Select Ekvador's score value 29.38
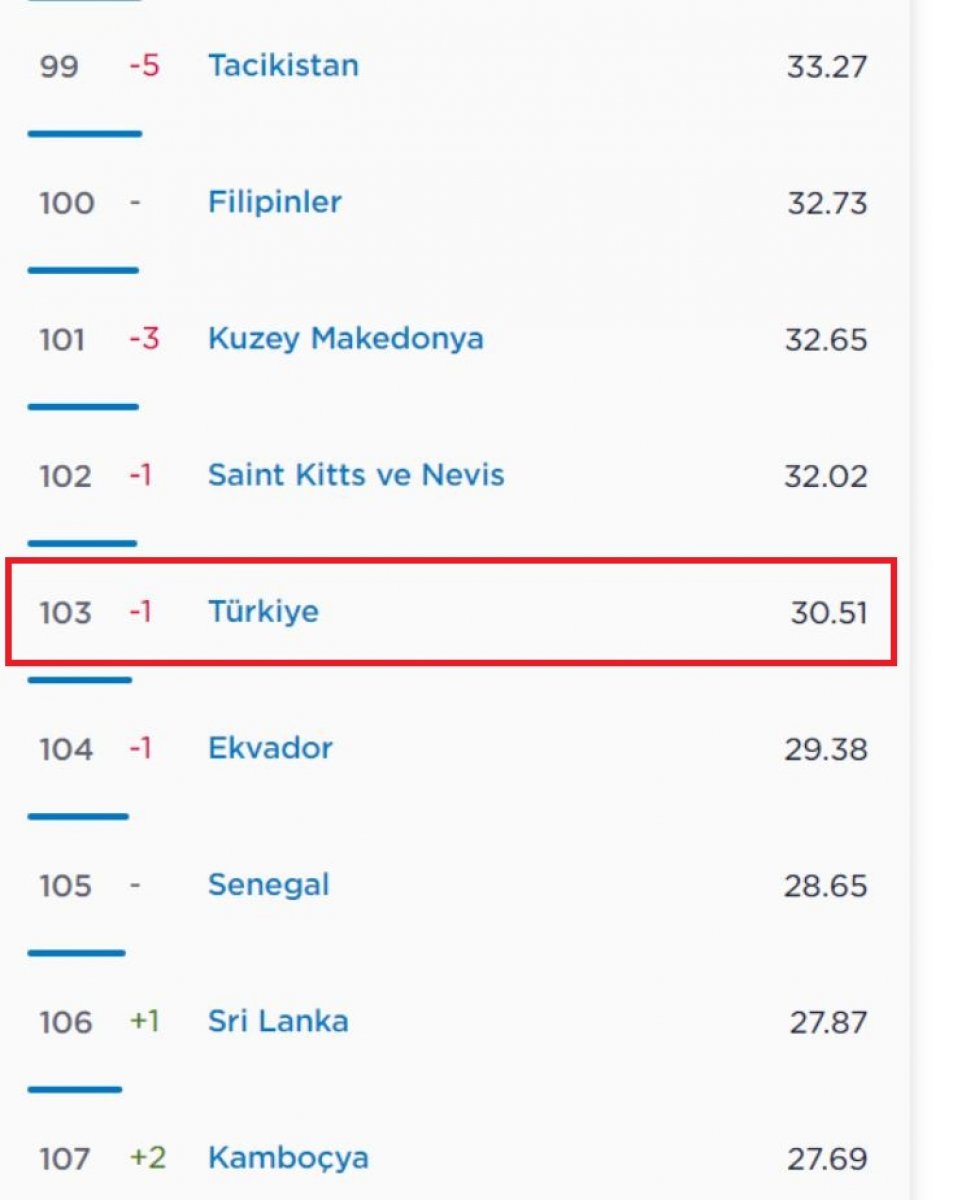953x1200 pixels. [826, 749]
